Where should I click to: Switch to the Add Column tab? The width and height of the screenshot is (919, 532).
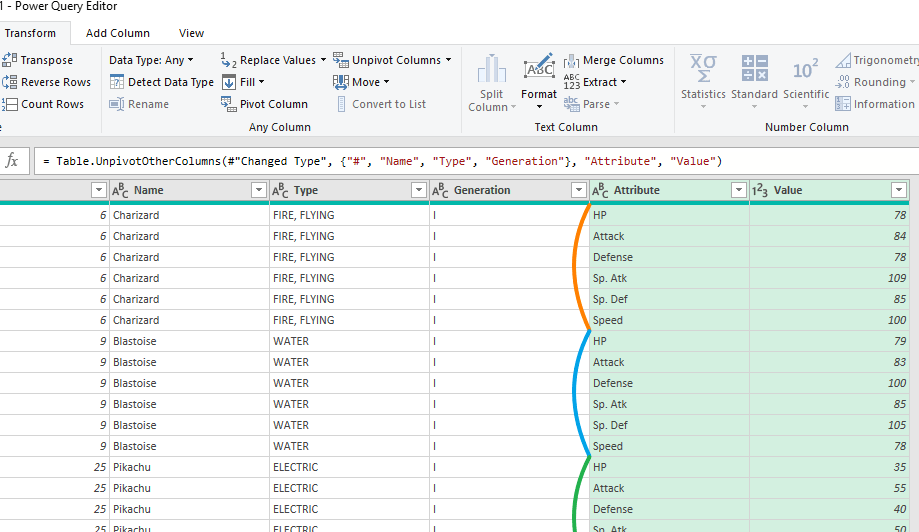click(x=118, y=33)
